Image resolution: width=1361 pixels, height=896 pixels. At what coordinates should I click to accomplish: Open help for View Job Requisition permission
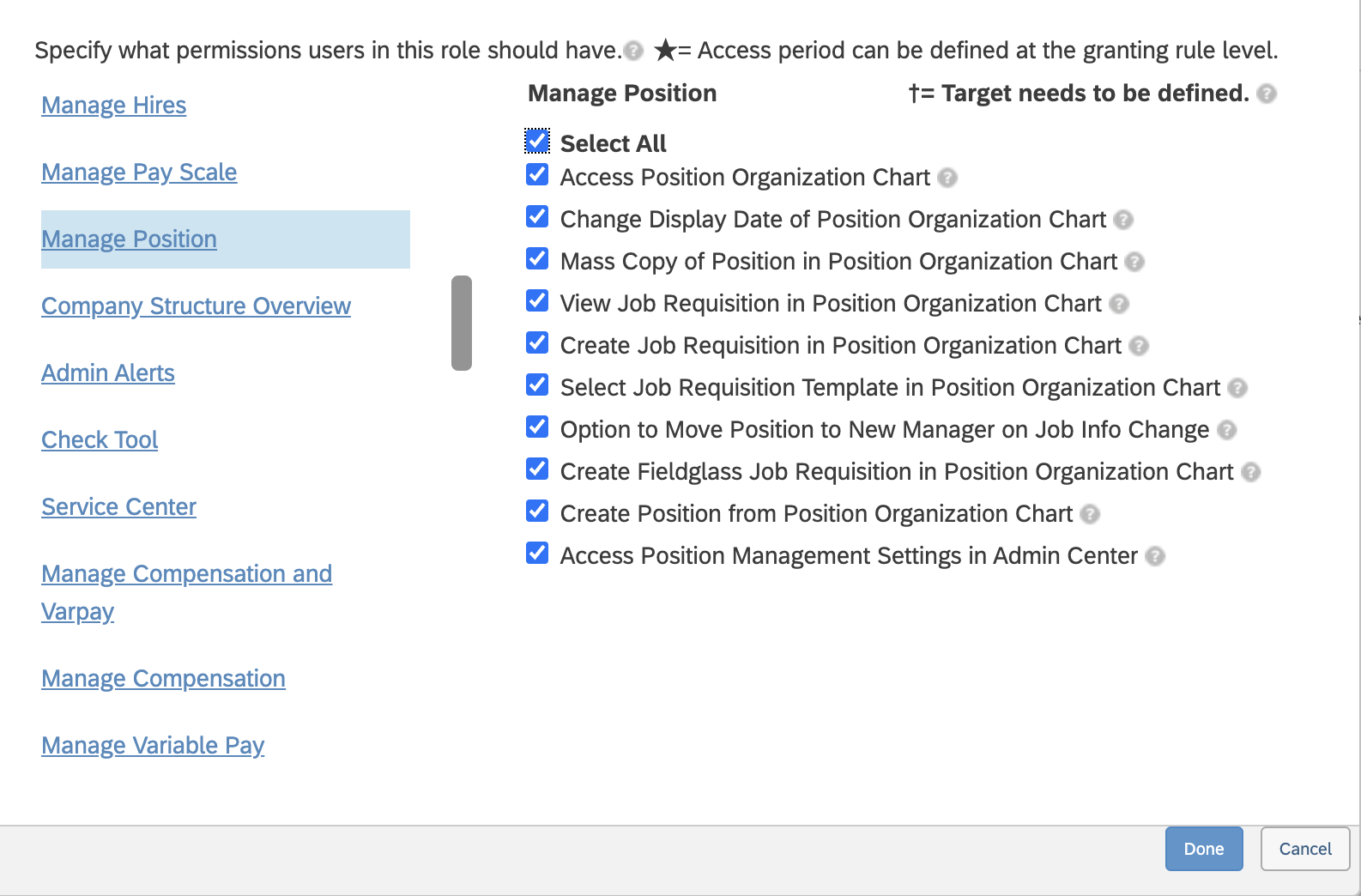1118,304
